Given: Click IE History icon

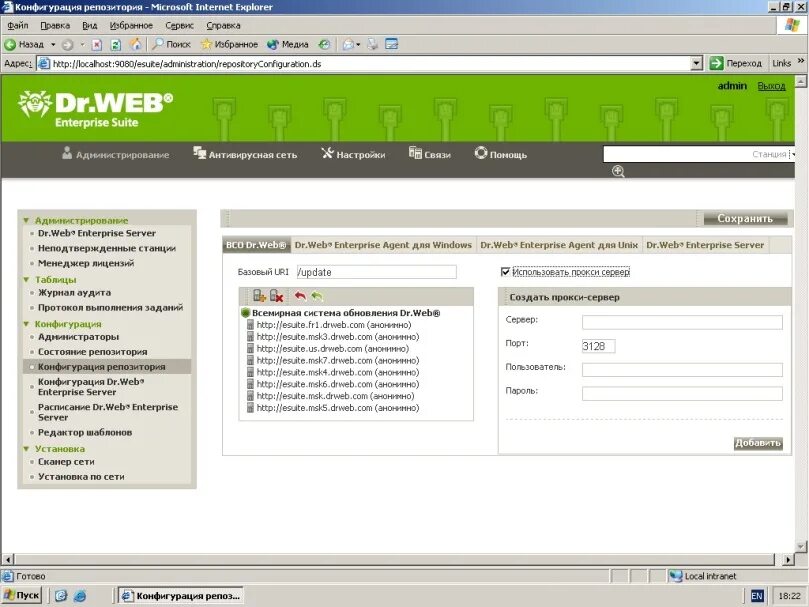Looking at the screenshot, I should pos(324,44).
